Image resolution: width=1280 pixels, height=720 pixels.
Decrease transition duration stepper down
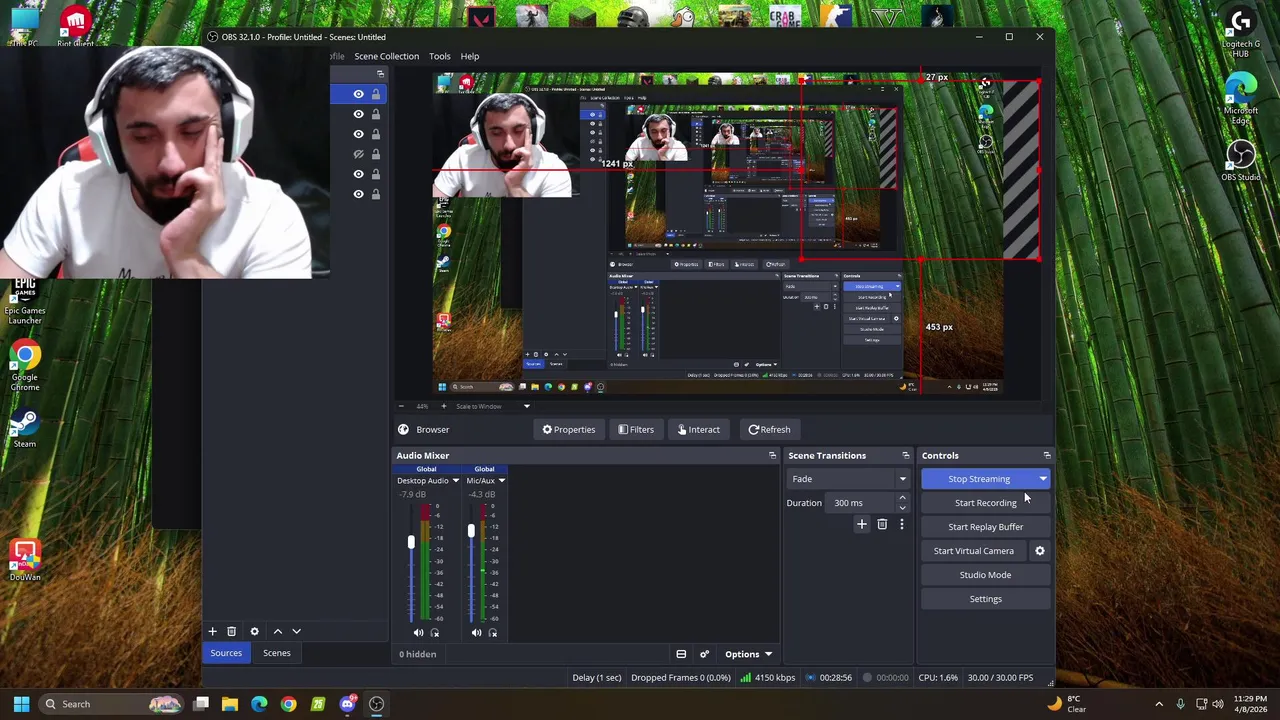pyautogui.click(x=902, y=508)
